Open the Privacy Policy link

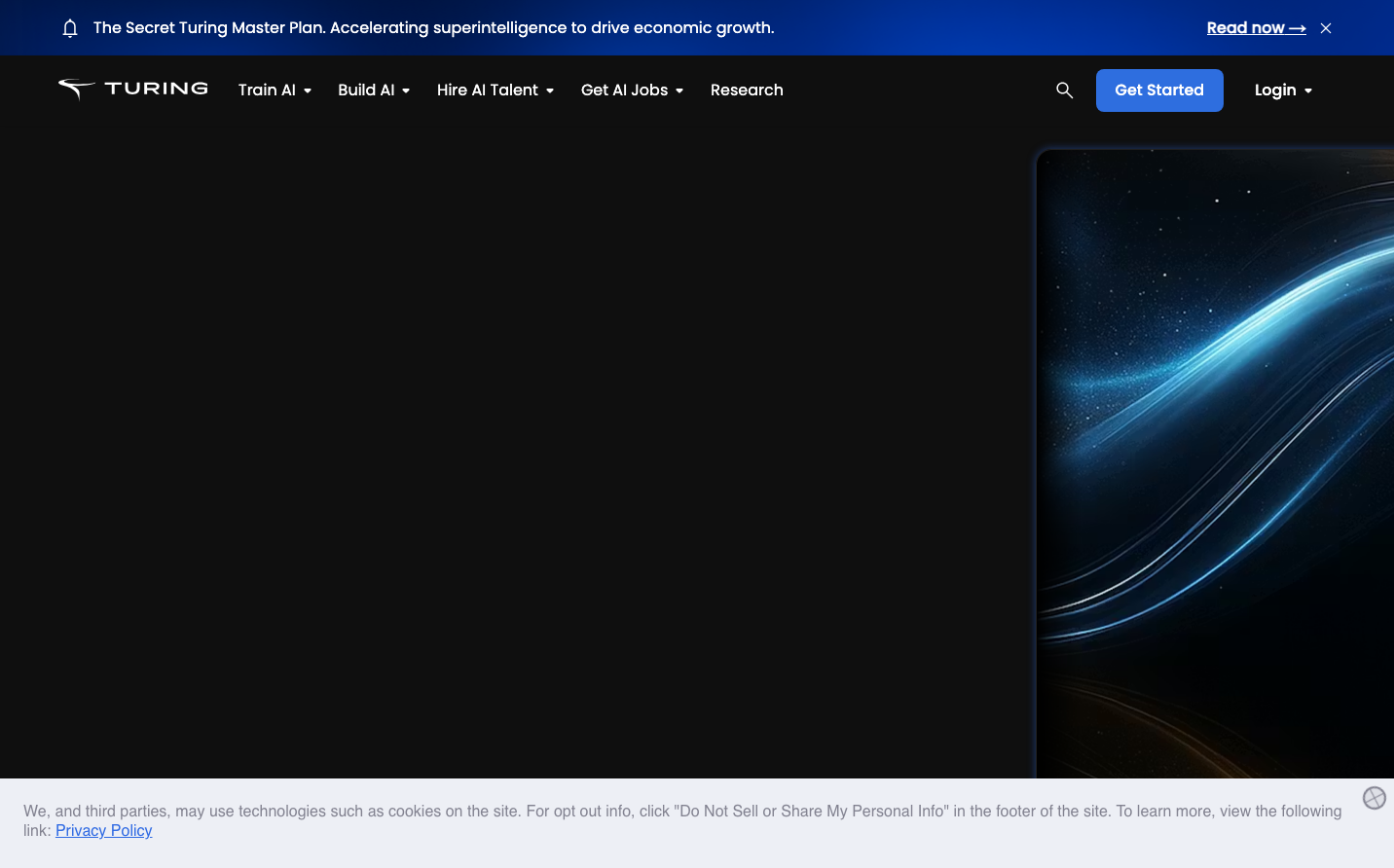[x=103, y=831]
